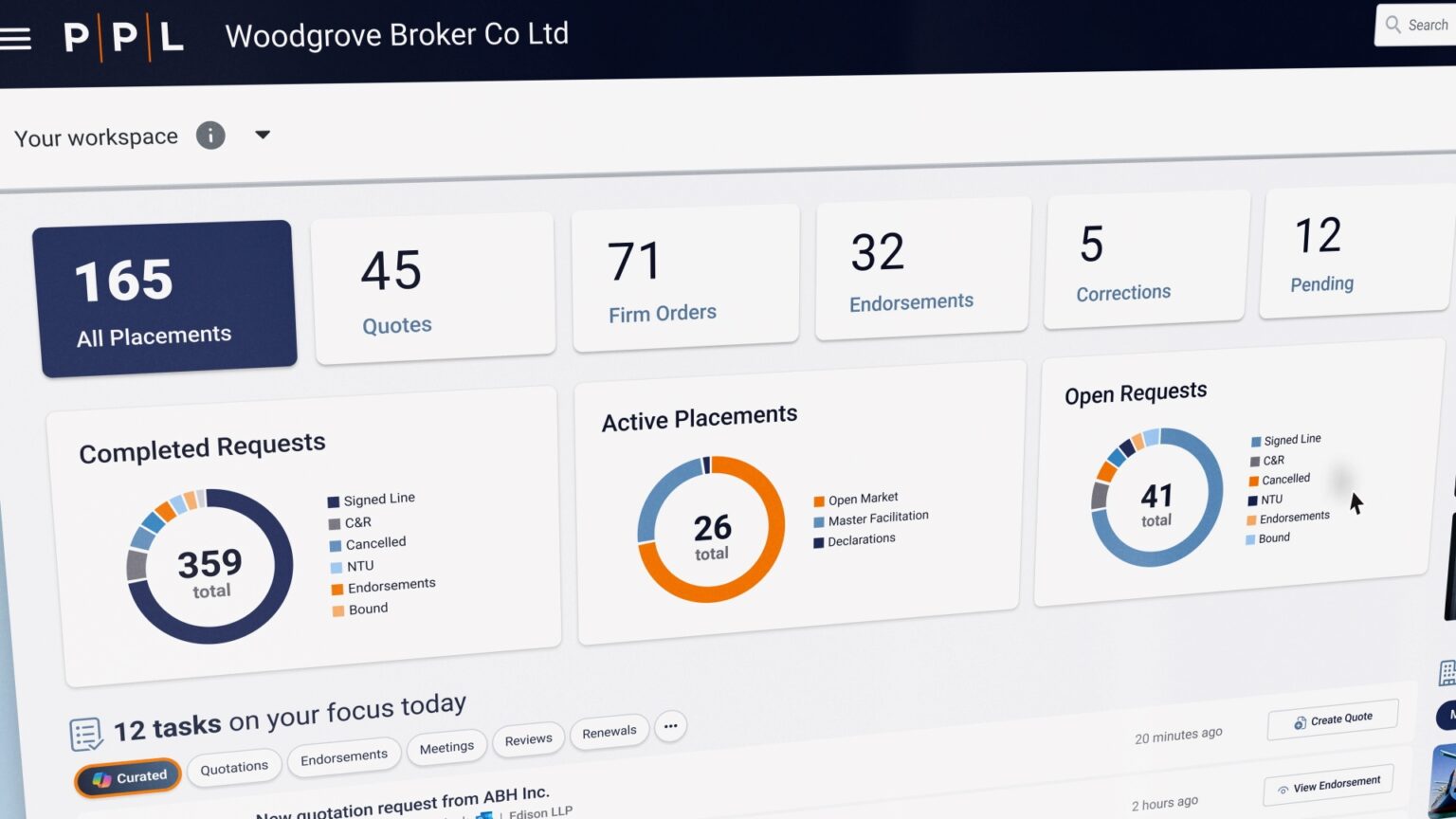Click Open Market orange legend swatch
Screen dimensions: 1456x819
click(x=818, y=501)
